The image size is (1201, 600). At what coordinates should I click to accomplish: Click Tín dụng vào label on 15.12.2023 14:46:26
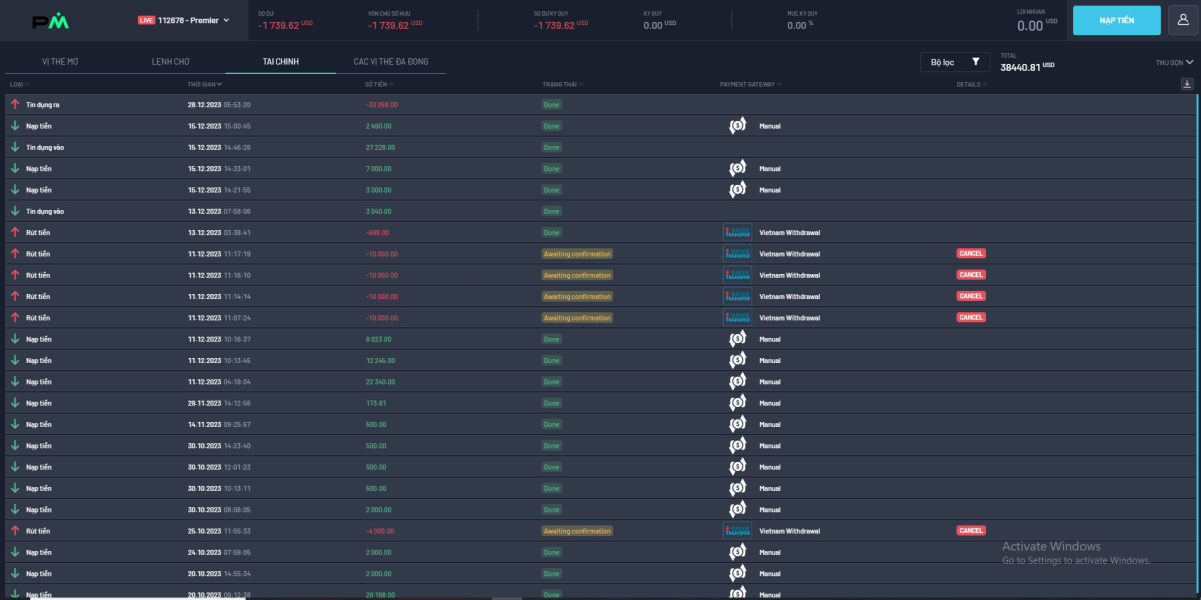pos(45,147)
